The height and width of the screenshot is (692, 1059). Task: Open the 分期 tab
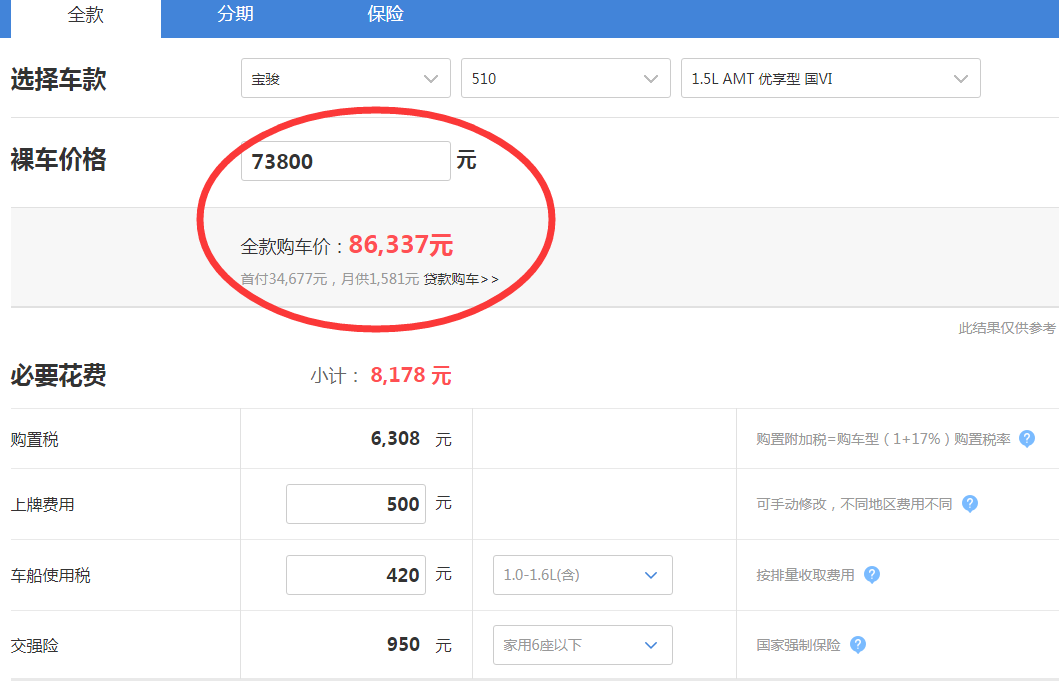(235, 14)
